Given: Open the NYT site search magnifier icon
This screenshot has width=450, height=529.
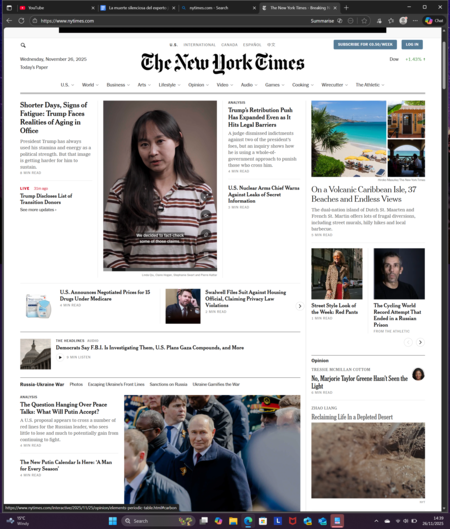Looking at the screenshot, I should click(x=23, y=45).
